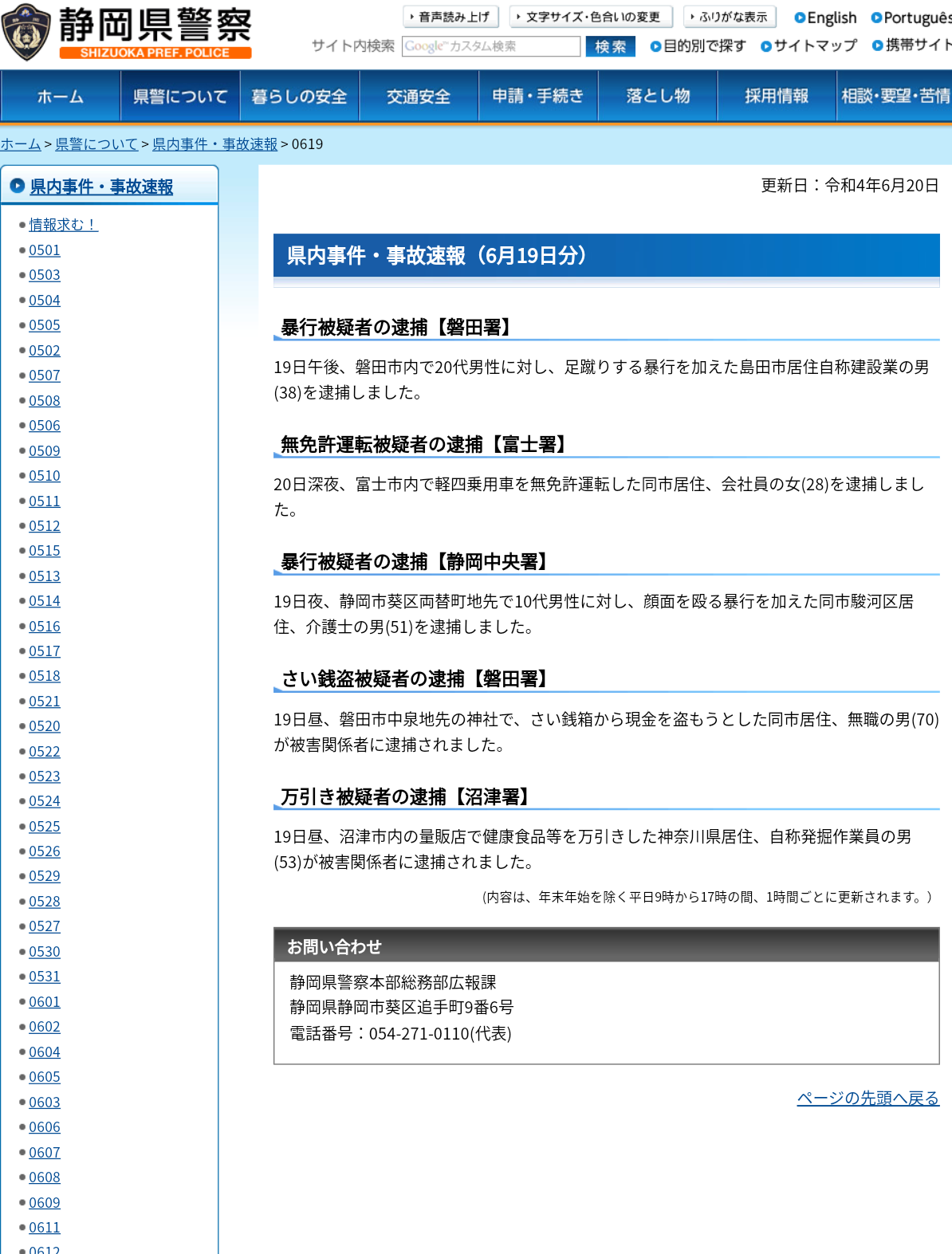
Task: Open the 携帯サイト link
Action: (x=911, y=45)
